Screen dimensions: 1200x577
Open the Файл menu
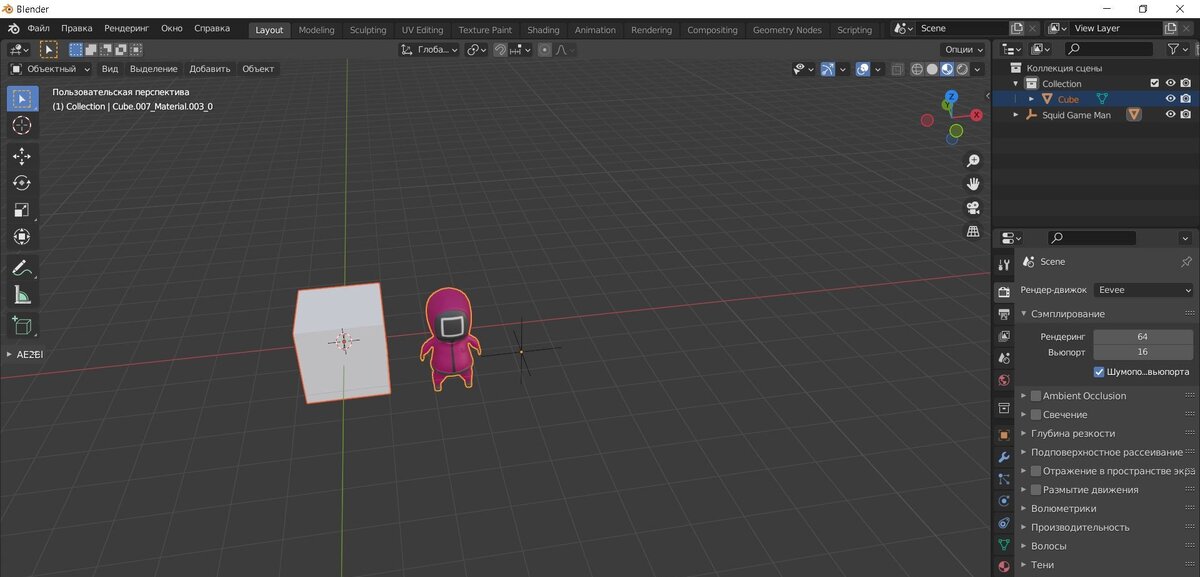click(x=38, y=29)
